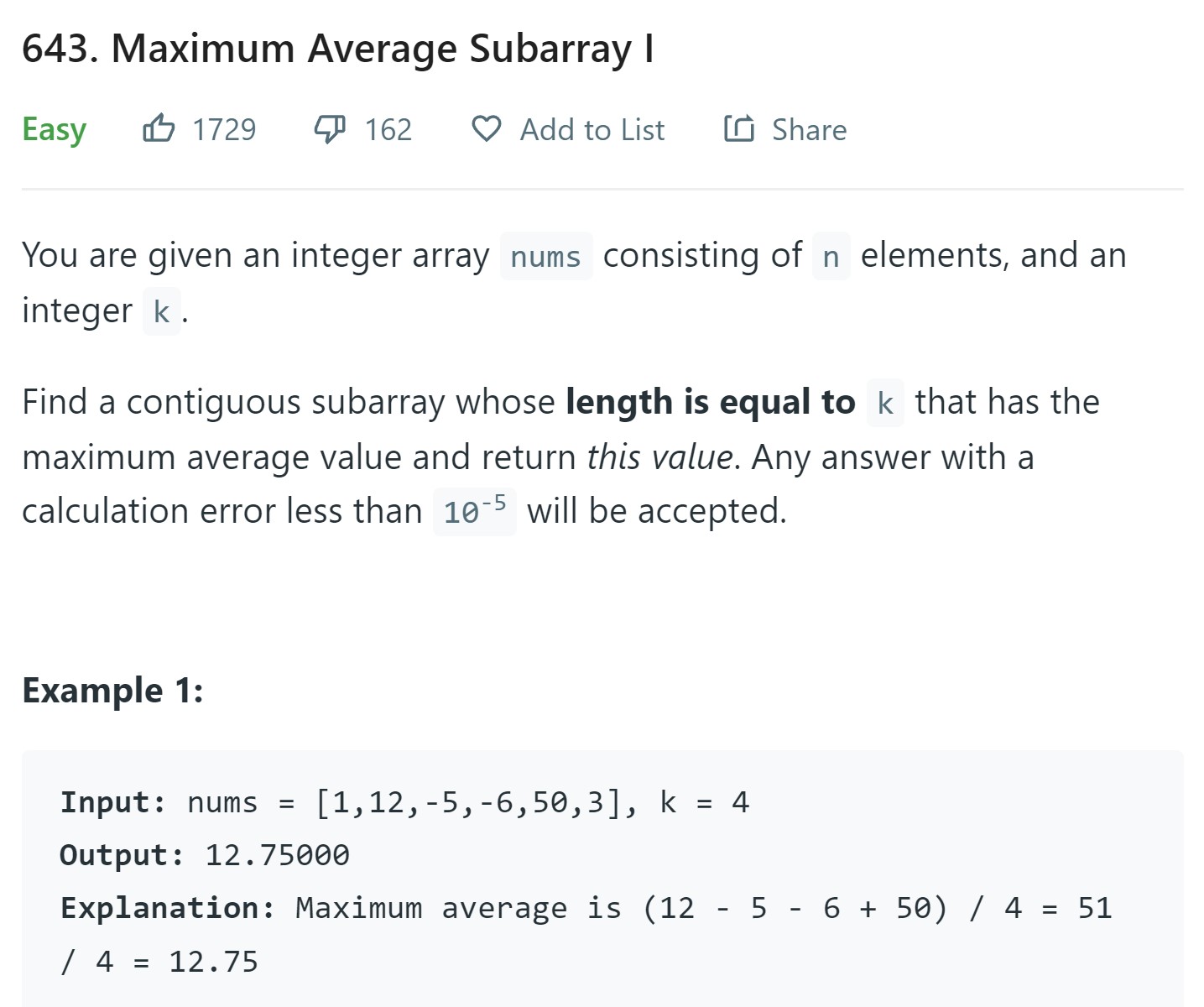Click the thumbs-up like icon
The height and width of the screenshot is (1007, 1204).
[x=159, y=129]
